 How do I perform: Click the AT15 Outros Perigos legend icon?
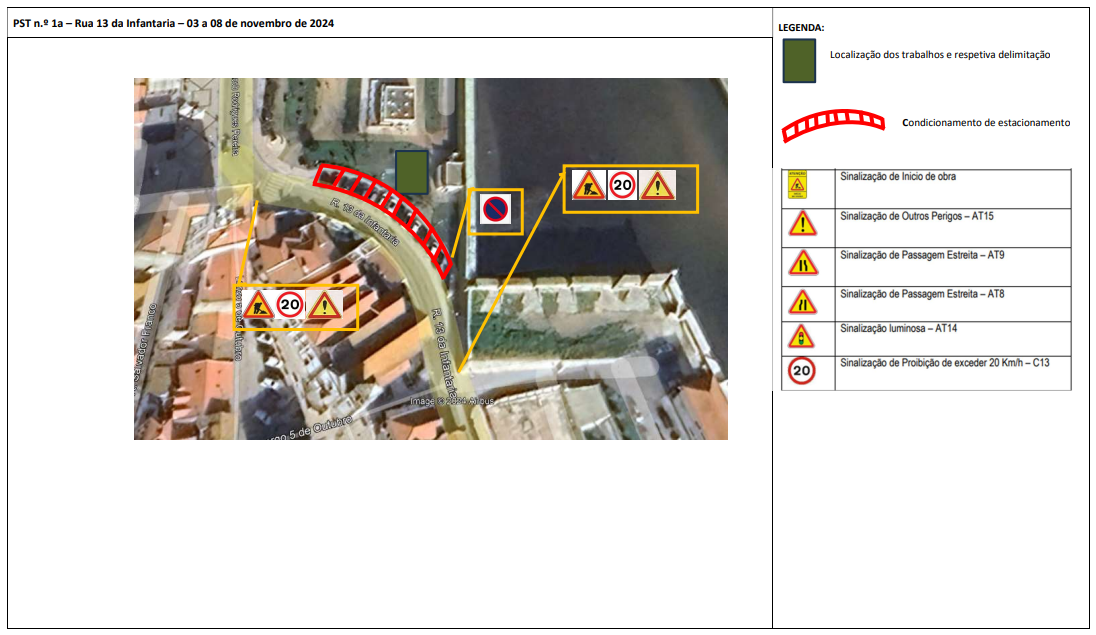801,224
